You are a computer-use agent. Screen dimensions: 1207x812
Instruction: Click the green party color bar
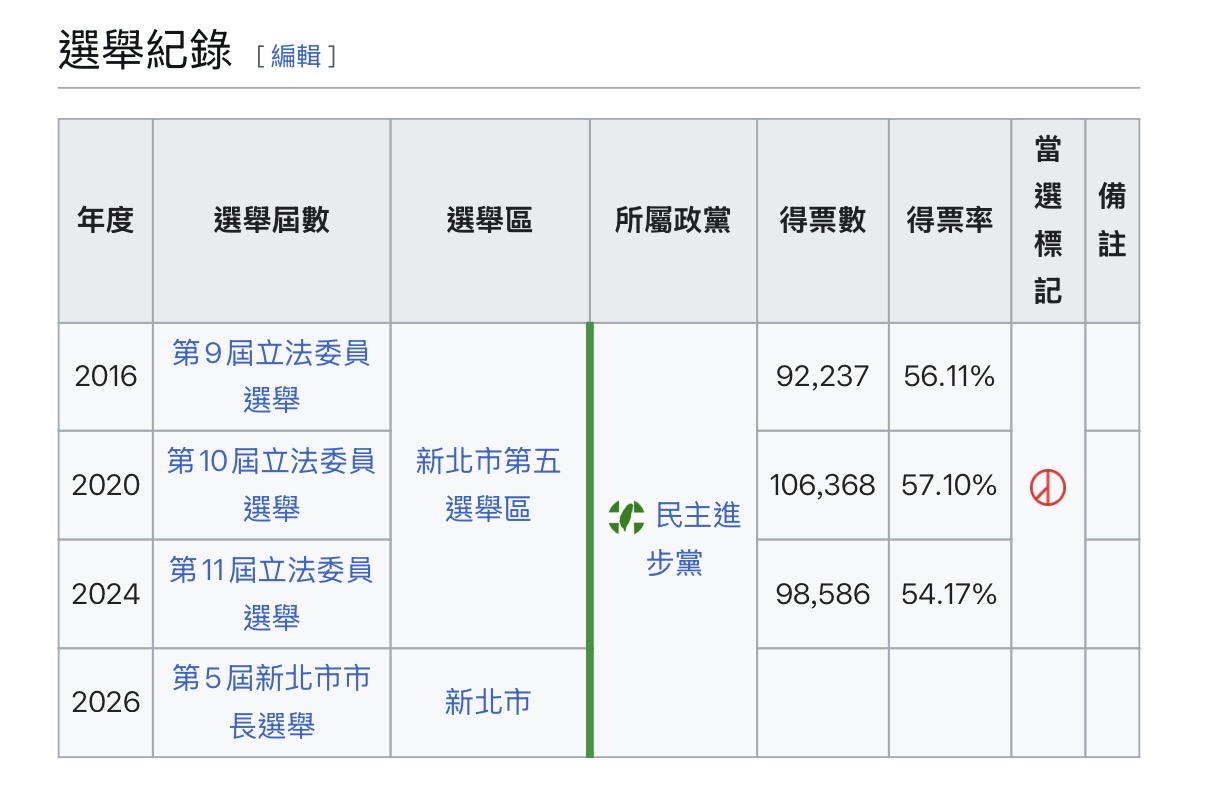tap(590, 540)
